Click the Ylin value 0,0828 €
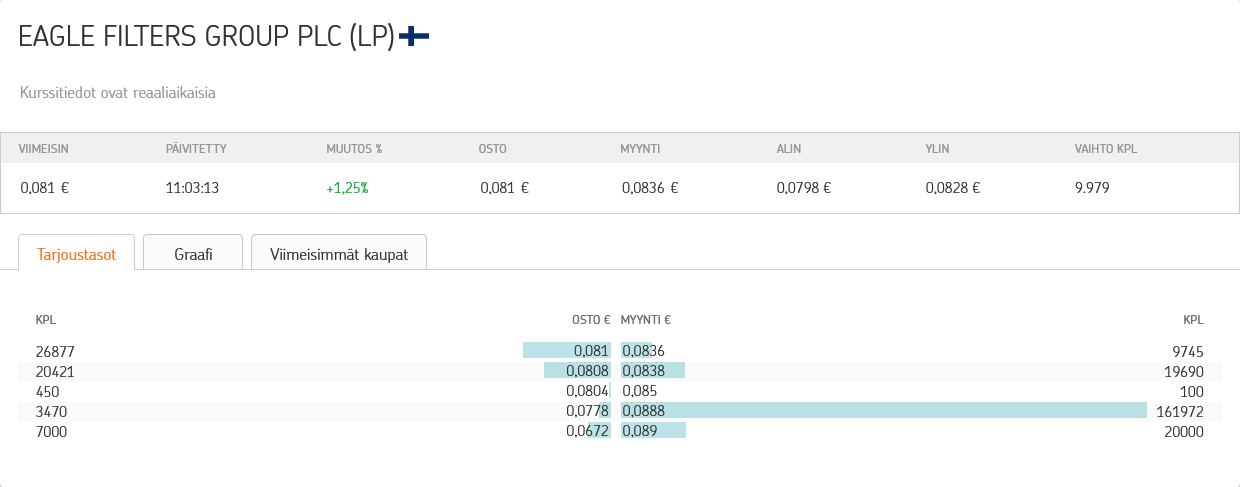 tap(952, 187)
